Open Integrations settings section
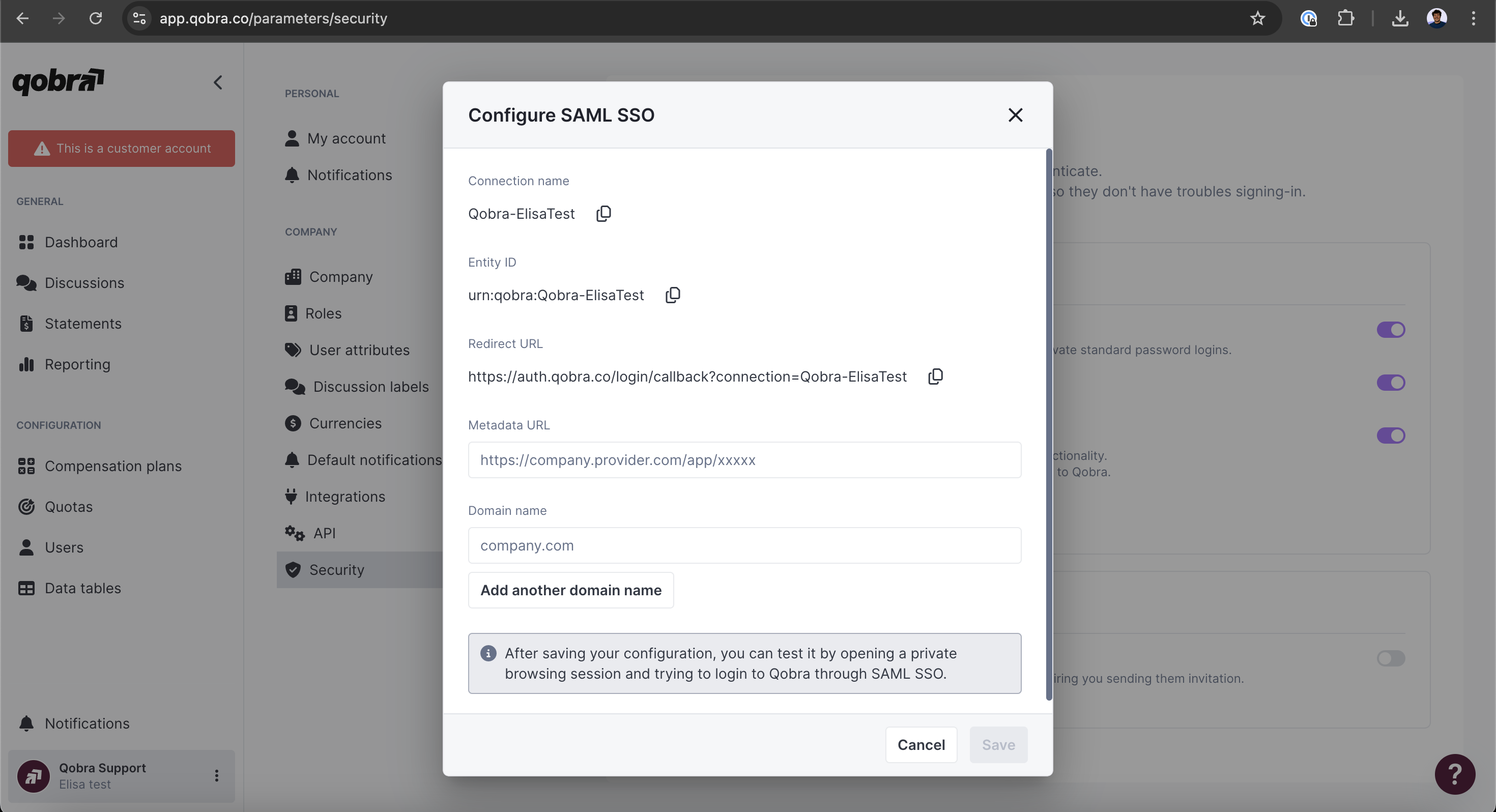Screen dimensions: 1496x812 [x=344, y=497]
